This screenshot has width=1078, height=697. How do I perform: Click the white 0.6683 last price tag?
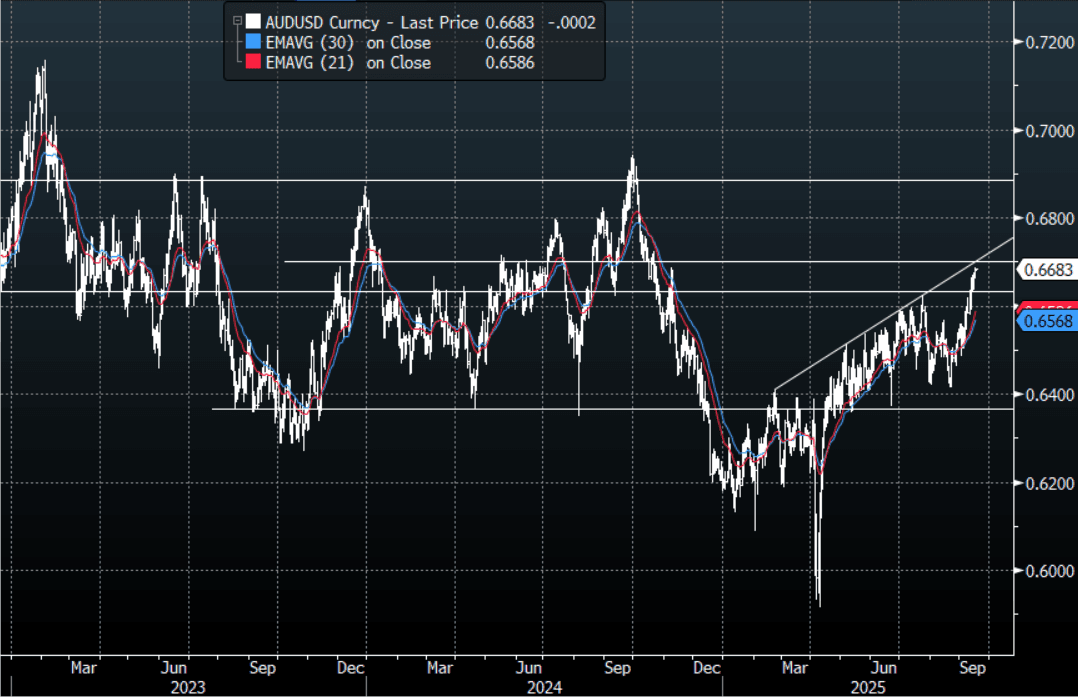tap(1047, 270)
